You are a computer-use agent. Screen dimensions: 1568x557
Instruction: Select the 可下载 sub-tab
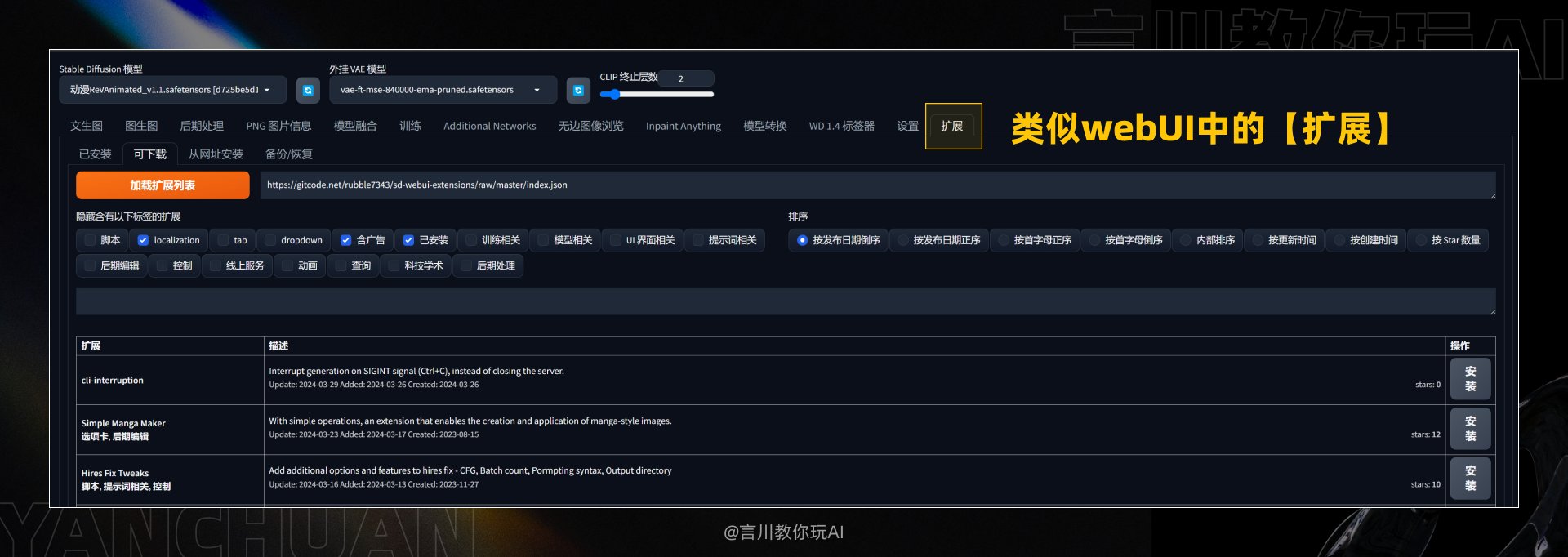pyautogui.click(x=150, y=154)
